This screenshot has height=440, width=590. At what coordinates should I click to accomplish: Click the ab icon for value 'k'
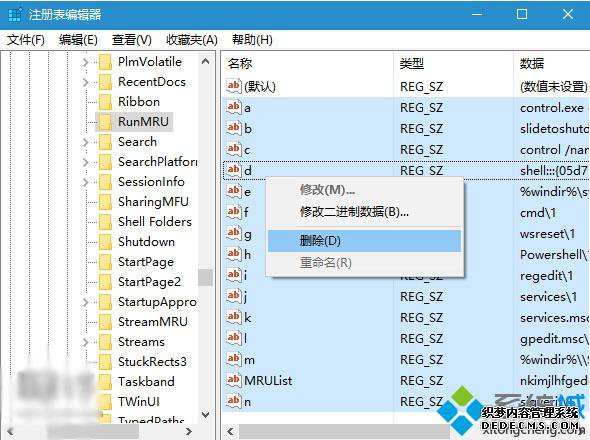click(x=233, y=317)
